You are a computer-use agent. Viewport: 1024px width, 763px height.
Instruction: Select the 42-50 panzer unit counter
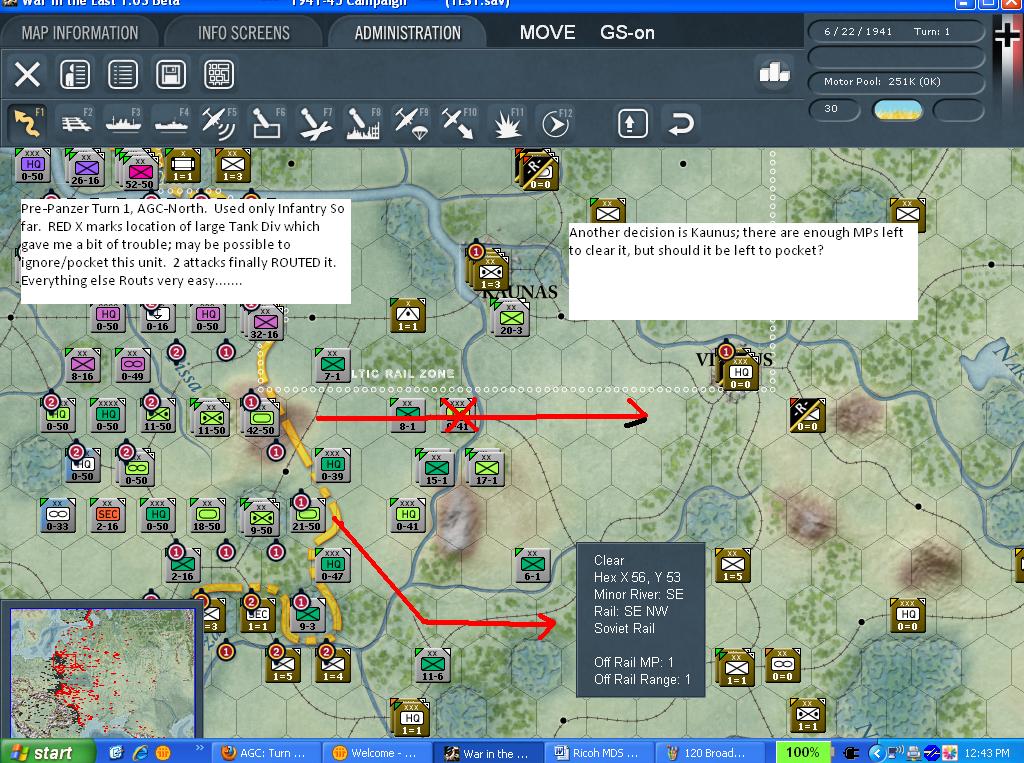pos(261,416)
